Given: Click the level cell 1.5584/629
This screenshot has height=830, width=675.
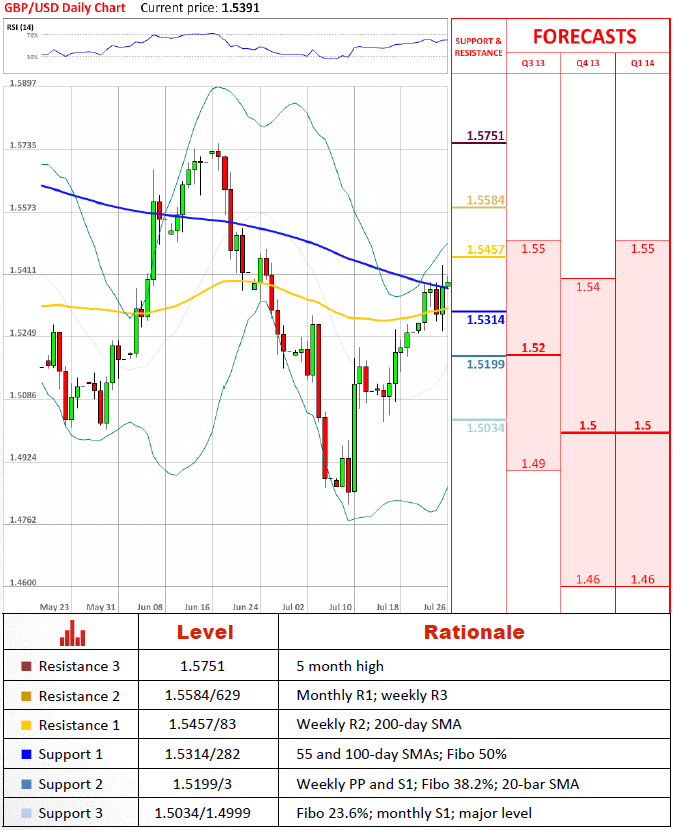Looking at the screenshot, I should click(x=202, y=695).
